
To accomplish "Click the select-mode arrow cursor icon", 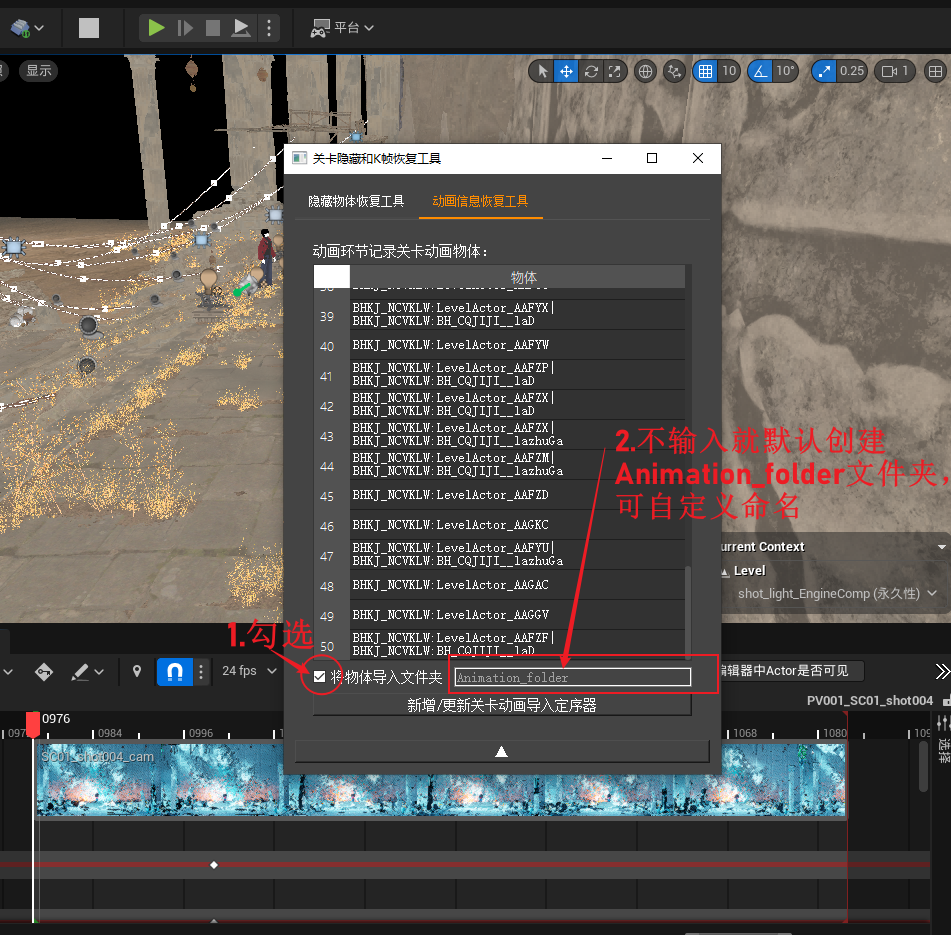I will 541,71.
